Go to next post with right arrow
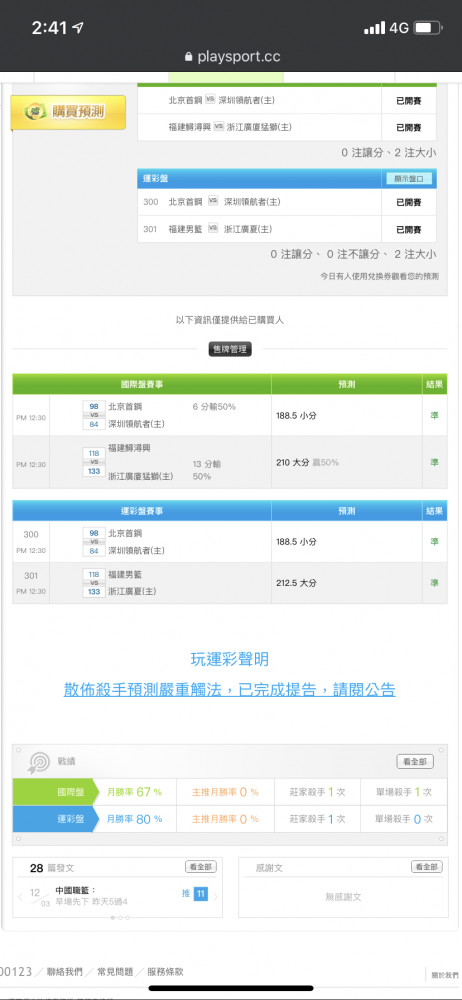462x1000 pixels. tap(215, 897)
